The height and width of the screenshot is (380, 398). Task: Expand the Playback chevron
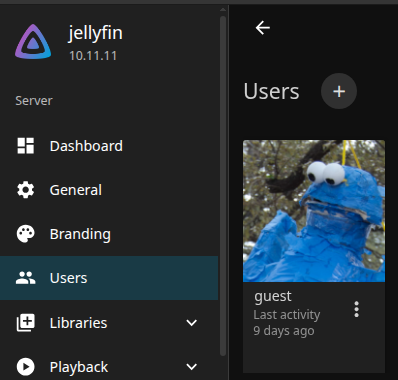[192, 367]
